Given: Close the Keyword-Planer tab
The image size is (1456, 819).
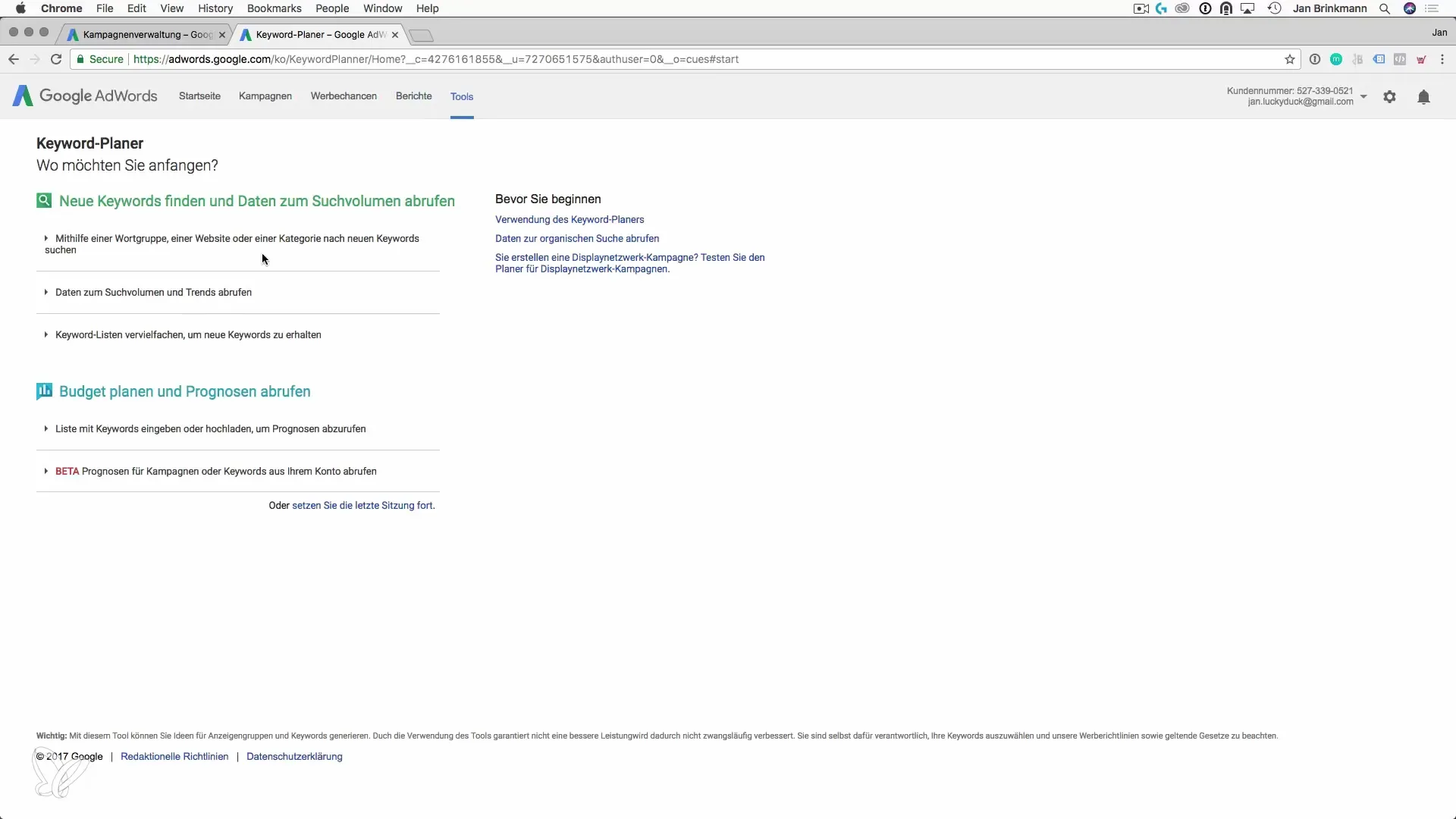Looking at the screenshot, I should 395,35.
